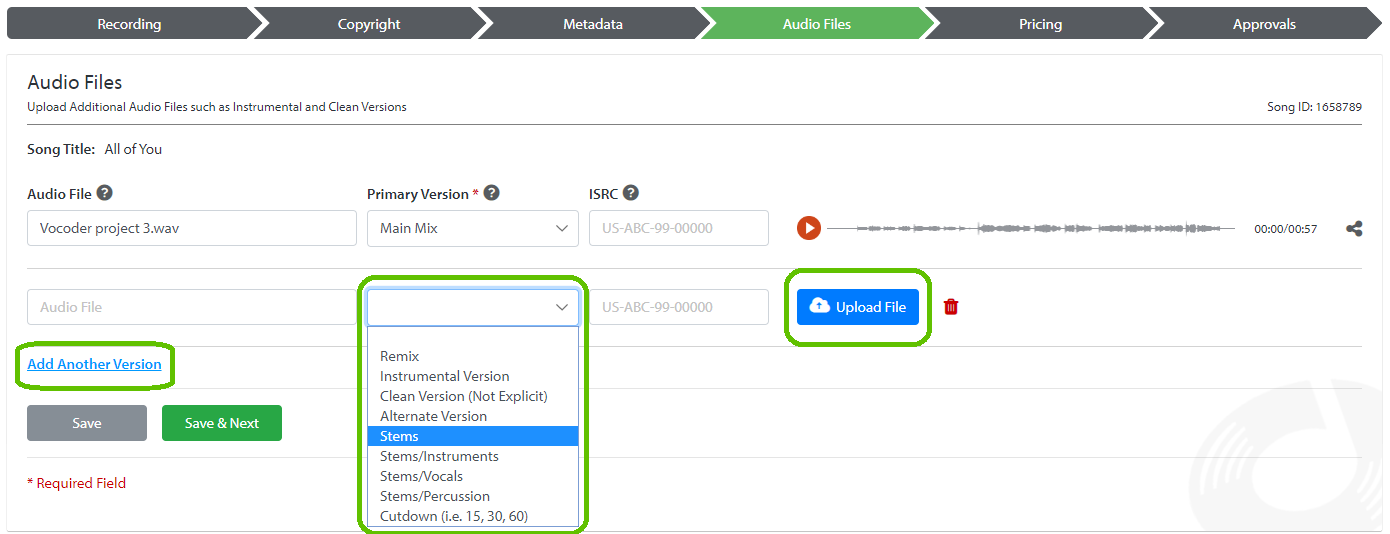Image resolution: width=1390 pixels, height=534 pixels.
Task: Collapse the open version type dropdown
Action: tap(473, 307)
